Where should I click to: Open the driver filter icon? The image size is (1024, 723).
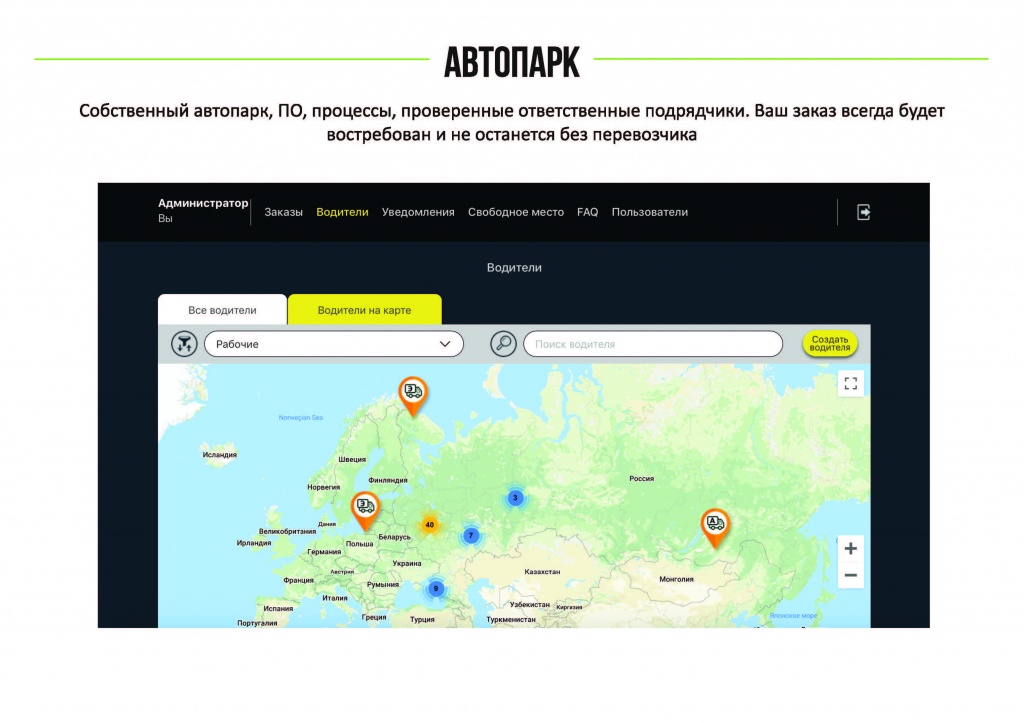(x=184, y=344)
